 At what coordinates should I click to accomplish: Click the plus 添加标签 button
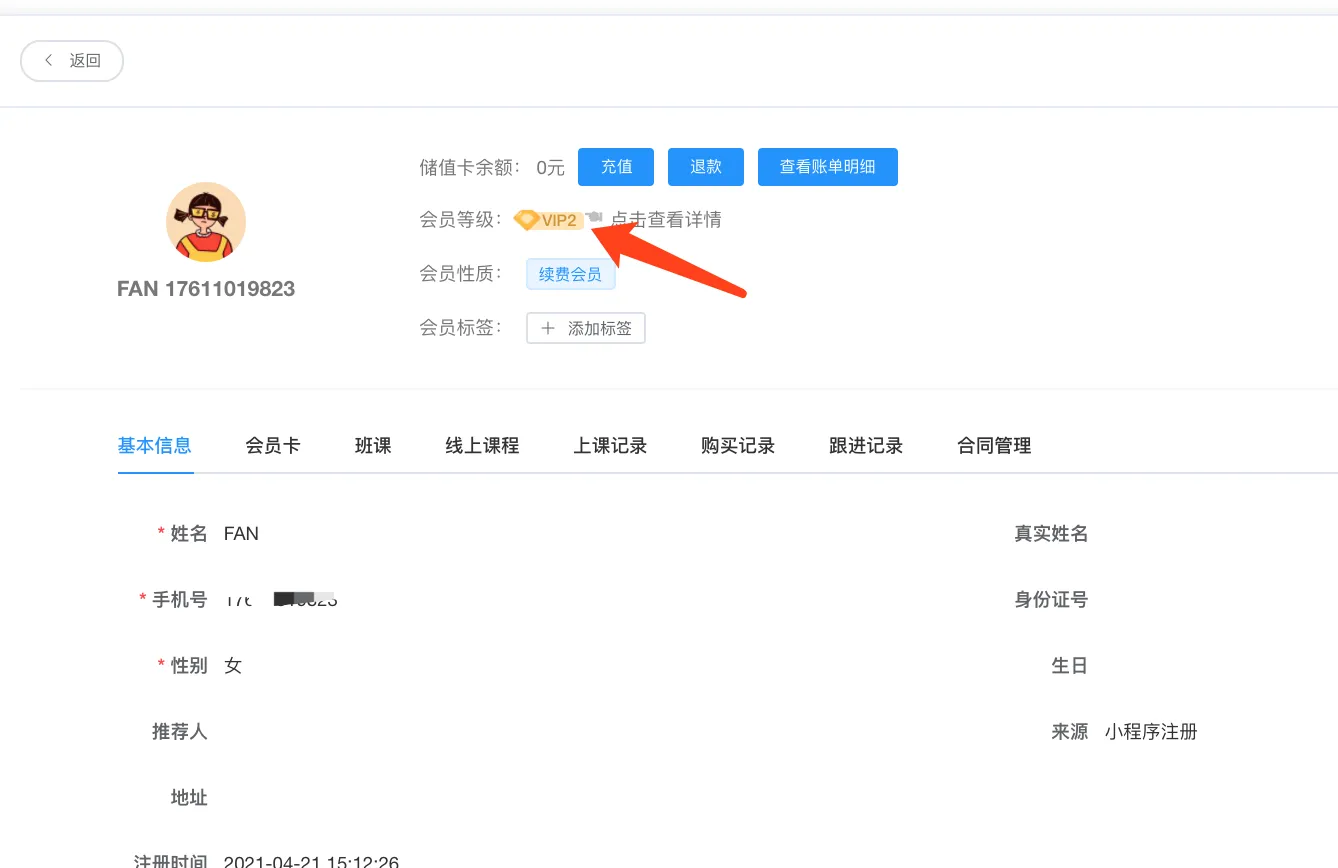tap(586, 328)
